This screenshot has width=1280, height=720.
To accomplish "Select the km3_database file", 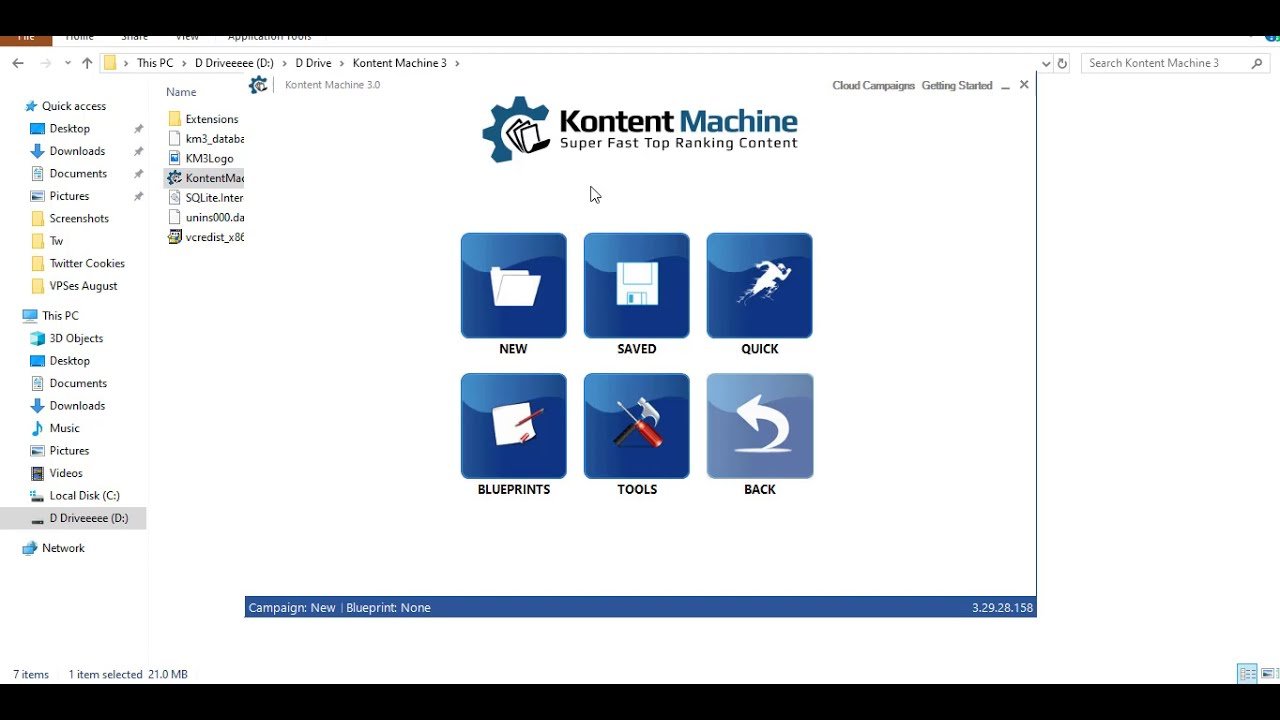I will pyautogui.click(x=205, y=139).
